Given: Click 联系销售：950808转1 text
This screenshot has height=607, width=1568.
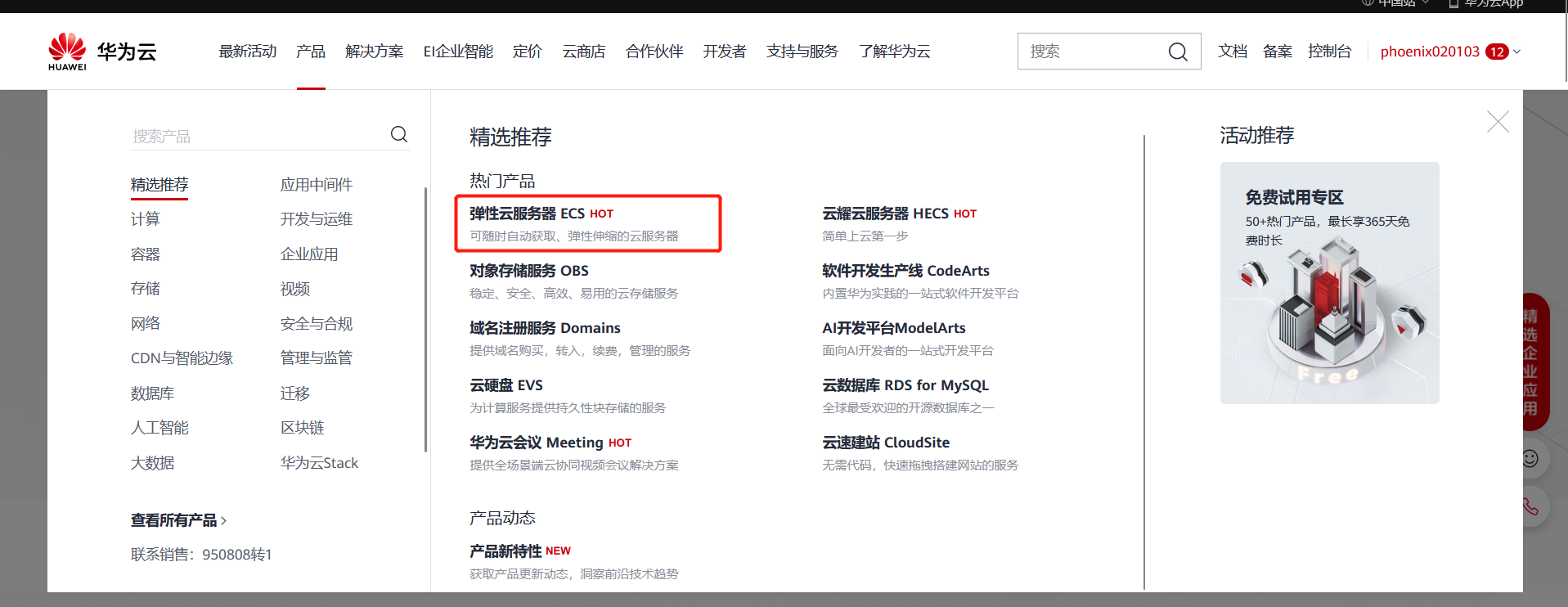Looking at the screenshot, I should (201, 555).
